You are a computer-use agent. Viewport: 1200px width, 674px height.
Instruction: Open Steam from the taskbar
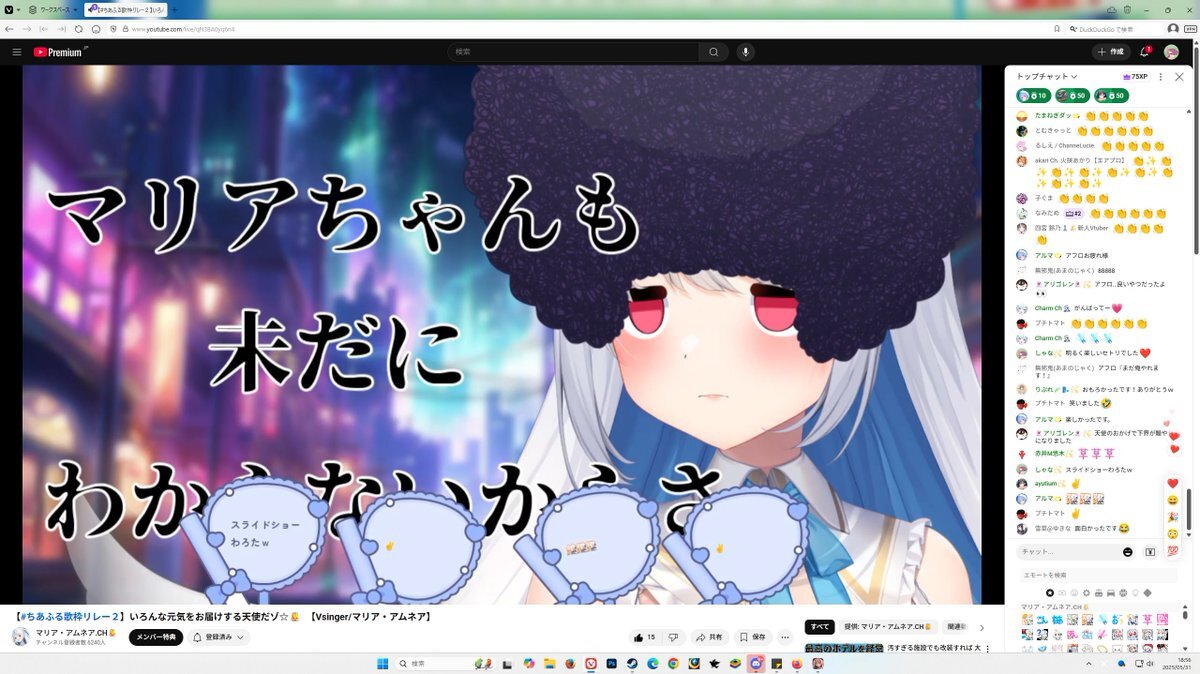coord(632,663)
